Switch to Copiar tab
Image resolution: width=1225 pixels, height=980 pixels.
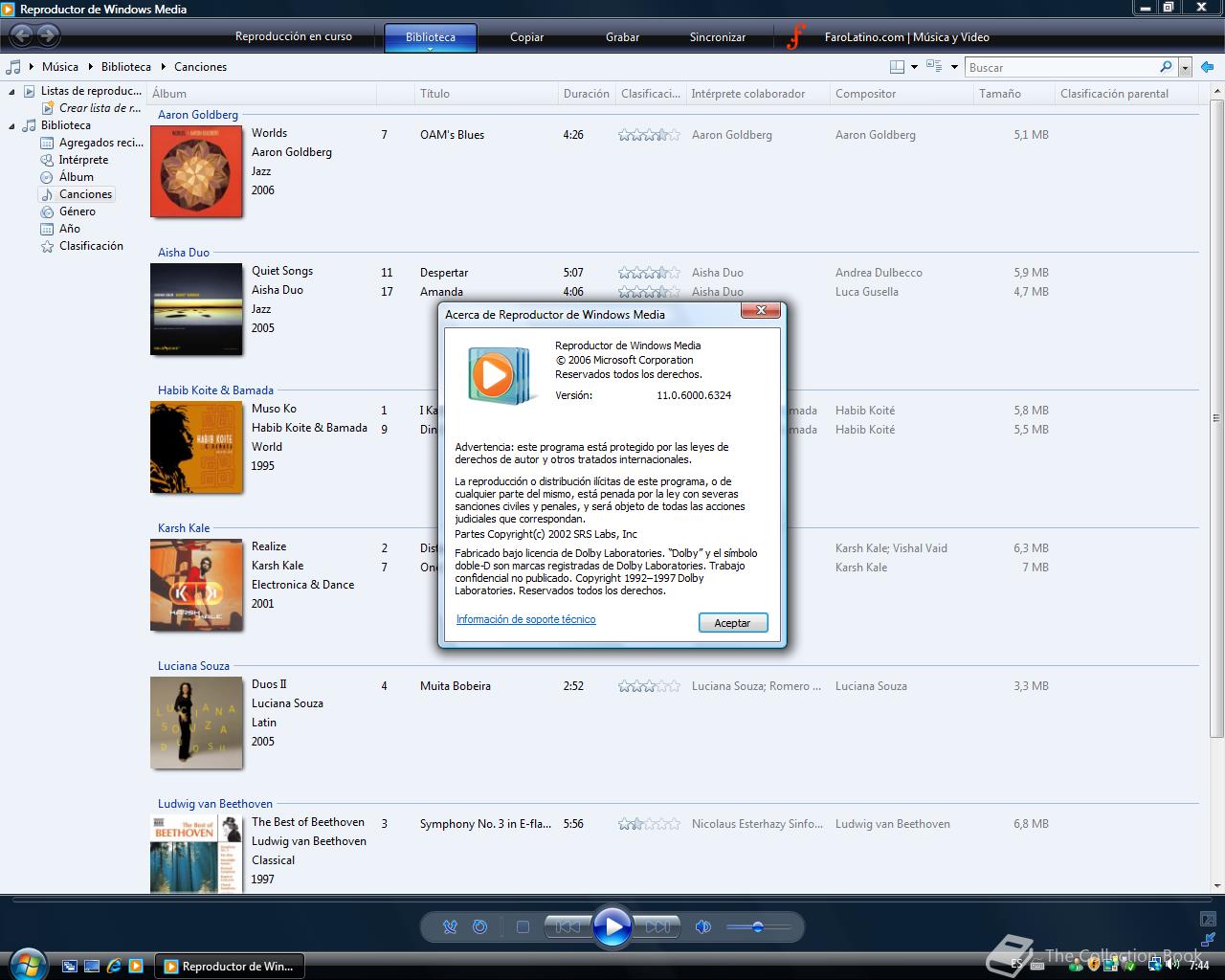[526, 37]
